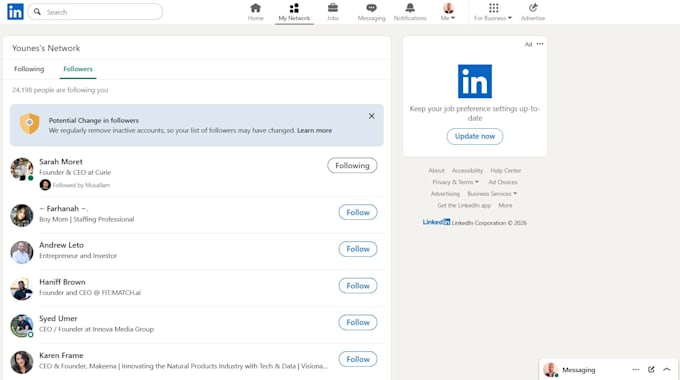Open the Accessibility footer link

468,170
